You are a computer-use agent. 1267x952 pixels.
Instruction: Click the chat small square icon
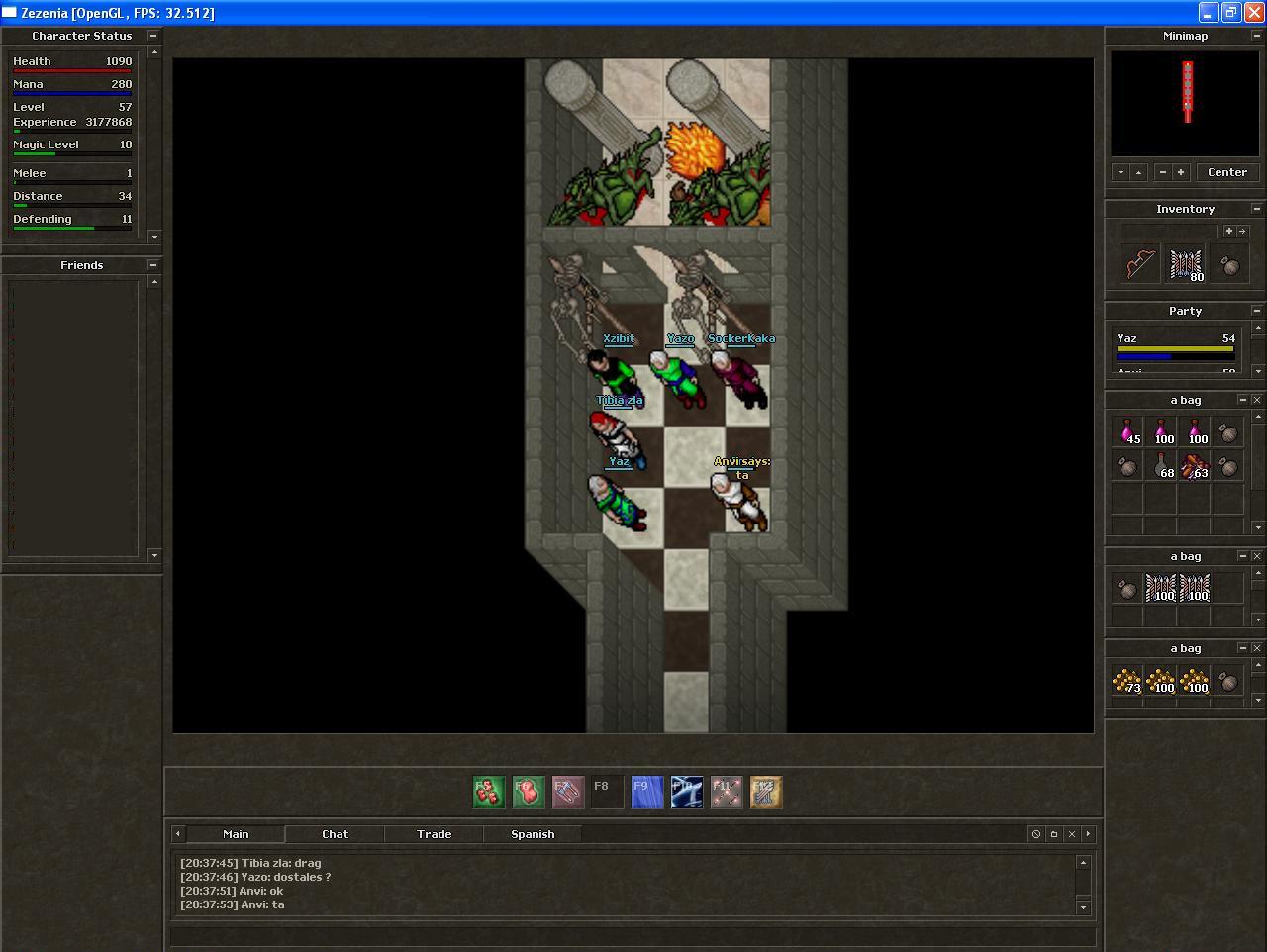click(x=1054, y=834)
